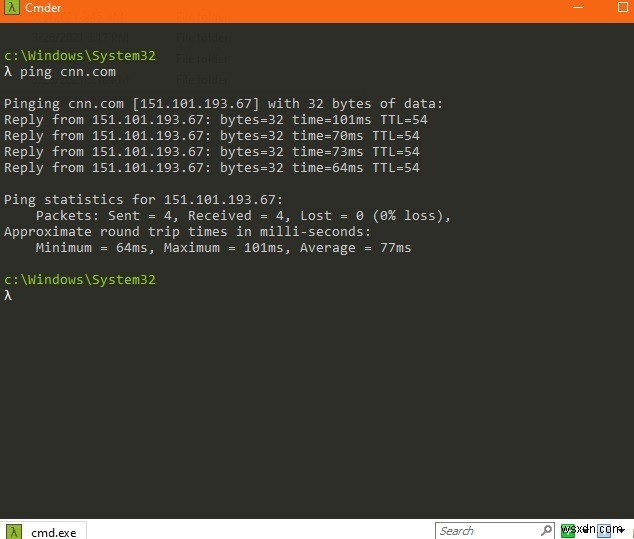Minimize the Cmder window

click(x=578, y=7)
